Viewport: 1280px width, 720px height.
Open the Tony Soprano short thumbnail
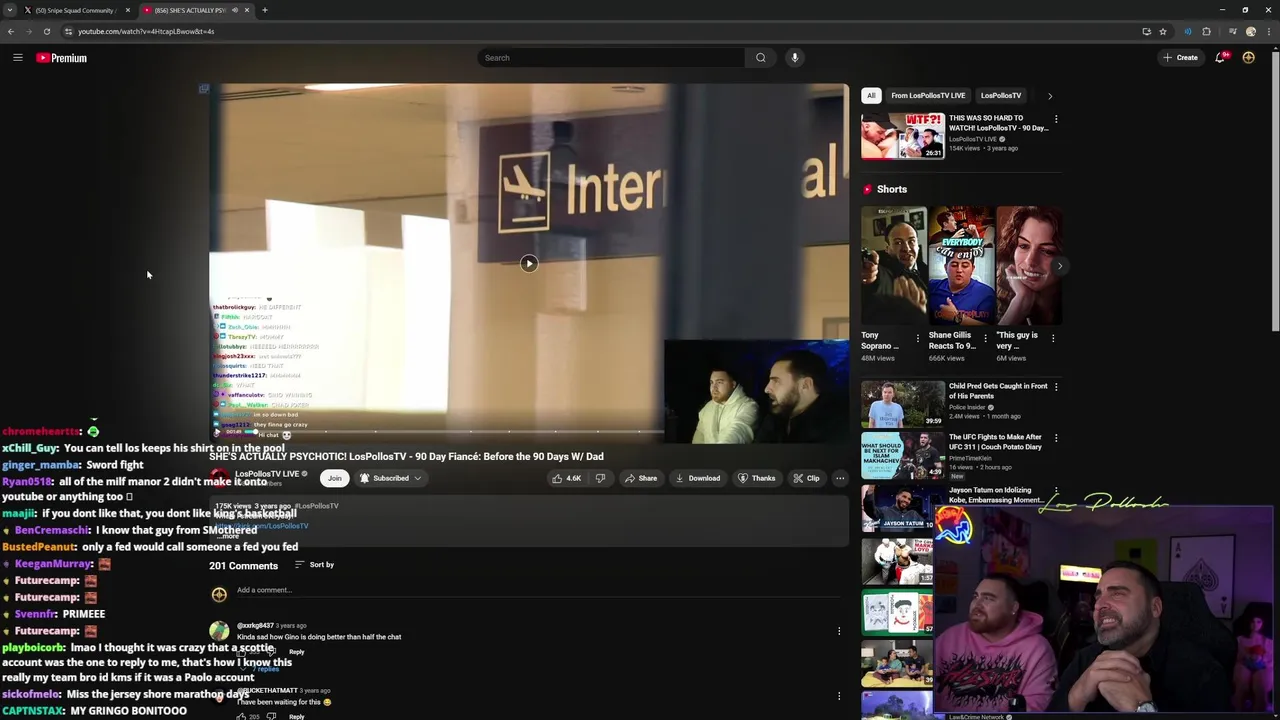pyautogui.click(x=894, y=266)
